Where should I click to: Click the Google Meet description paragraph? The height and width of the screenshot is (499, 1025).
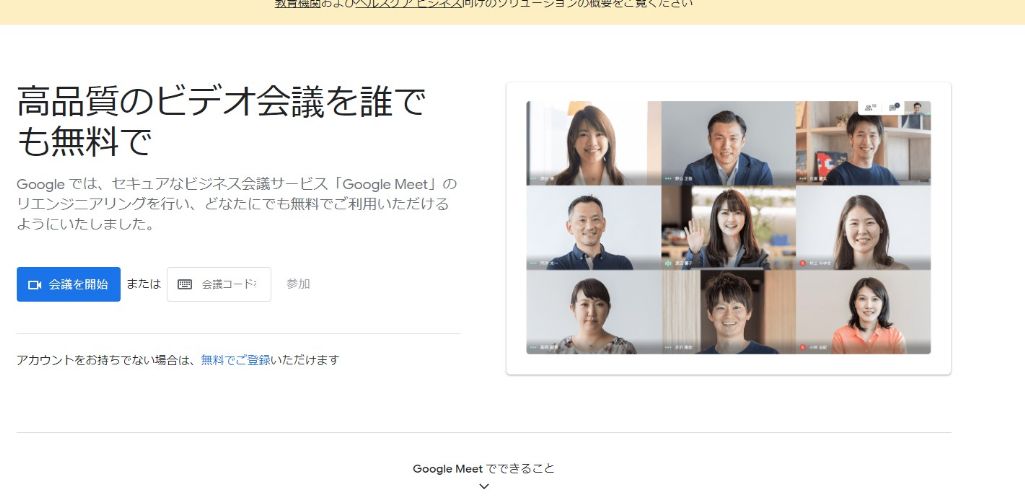click(237, 204)
